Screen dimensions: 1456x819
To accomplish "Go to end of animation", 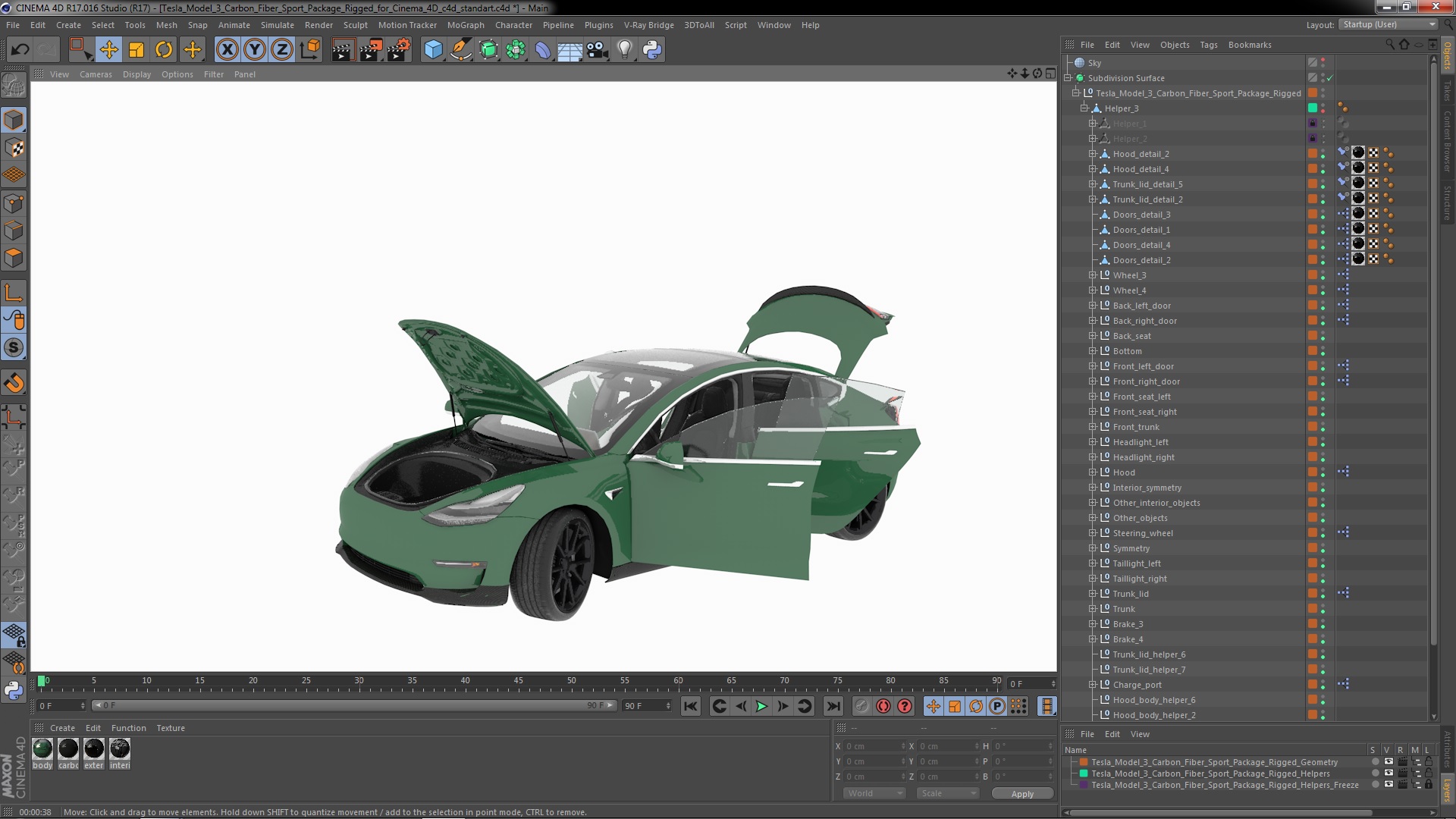I will (833, 706).
